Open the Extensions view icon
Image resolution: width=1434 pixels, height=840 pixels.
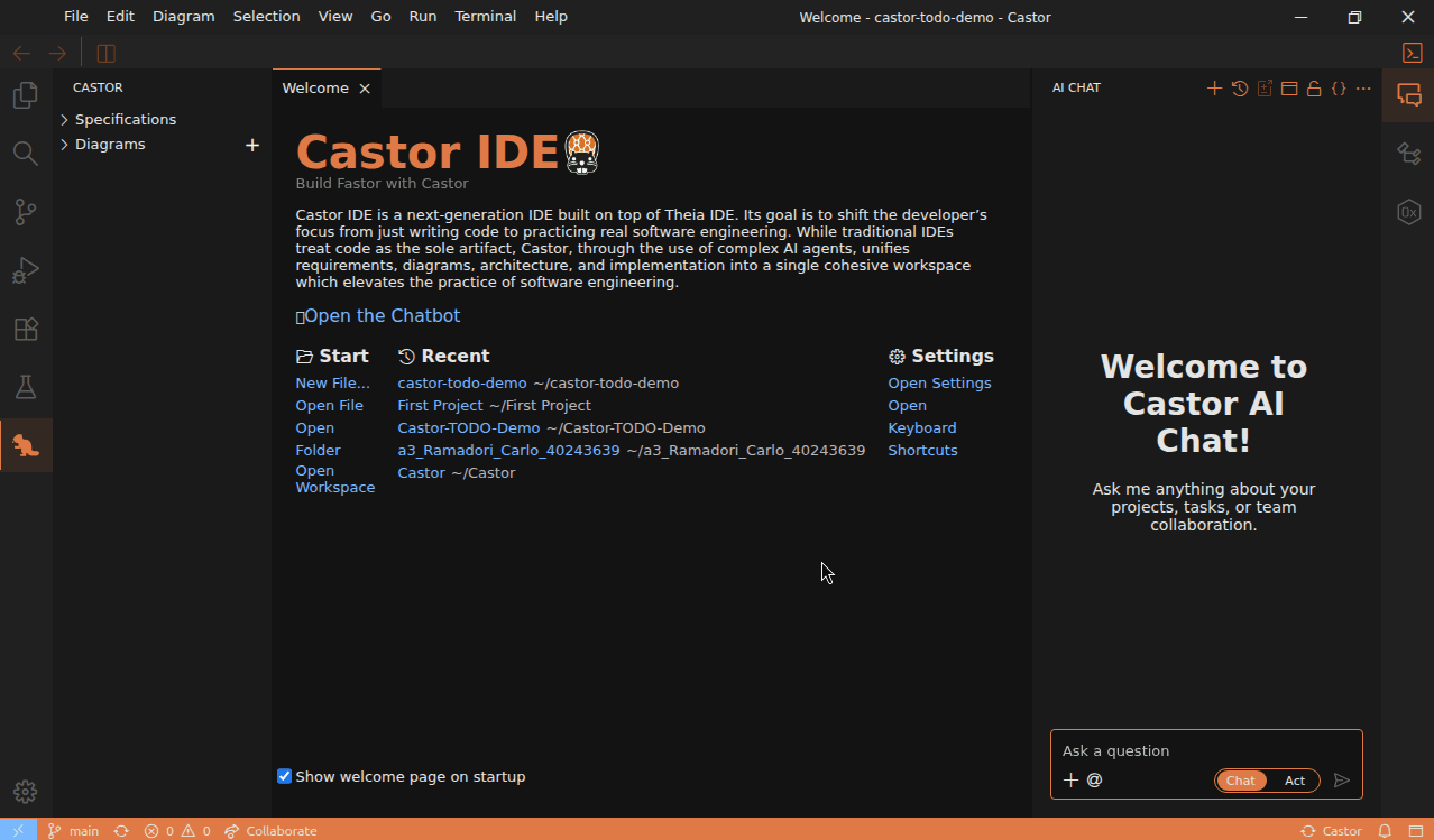click(x=26, y=329)
